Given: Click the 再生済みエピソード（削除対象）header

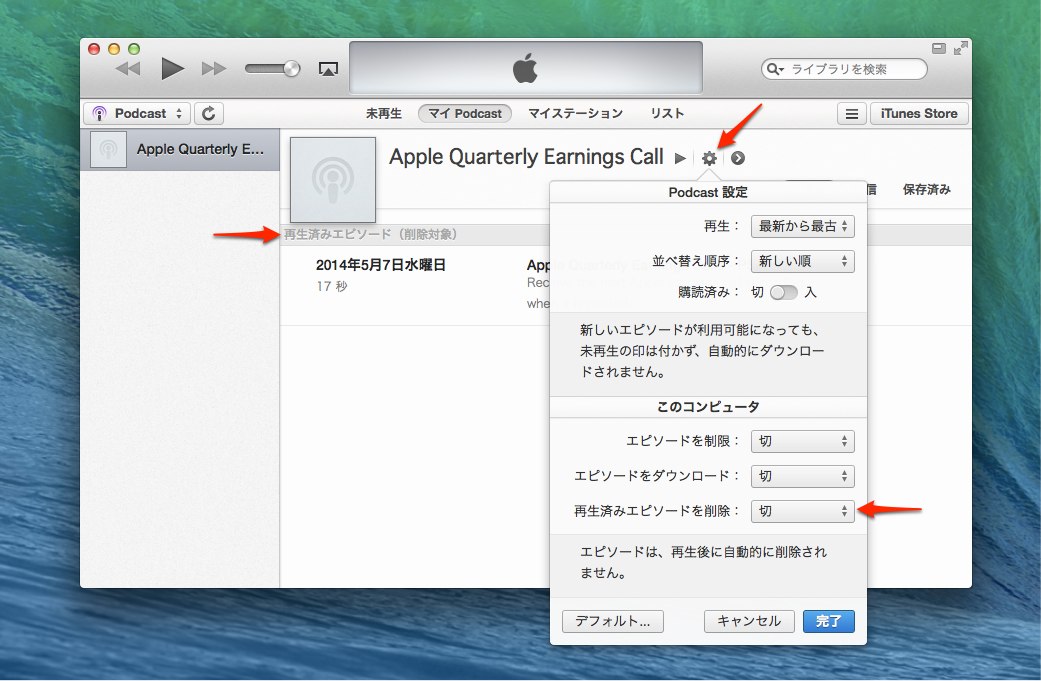Looking at the screenshot, I should pos(370,234).
